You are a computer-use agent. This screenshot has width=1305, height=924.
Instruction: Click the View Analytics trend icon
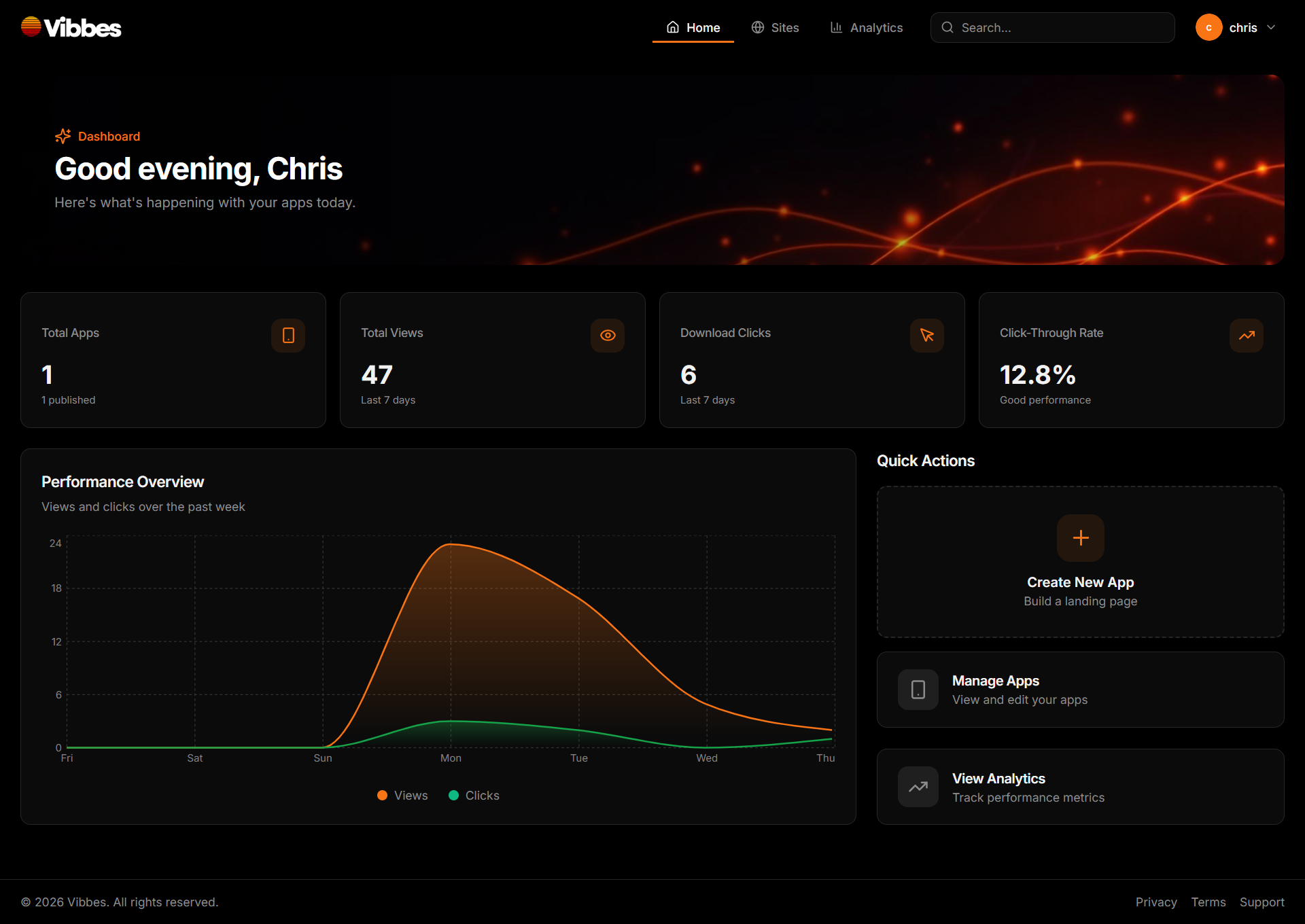tap(918, 787)
